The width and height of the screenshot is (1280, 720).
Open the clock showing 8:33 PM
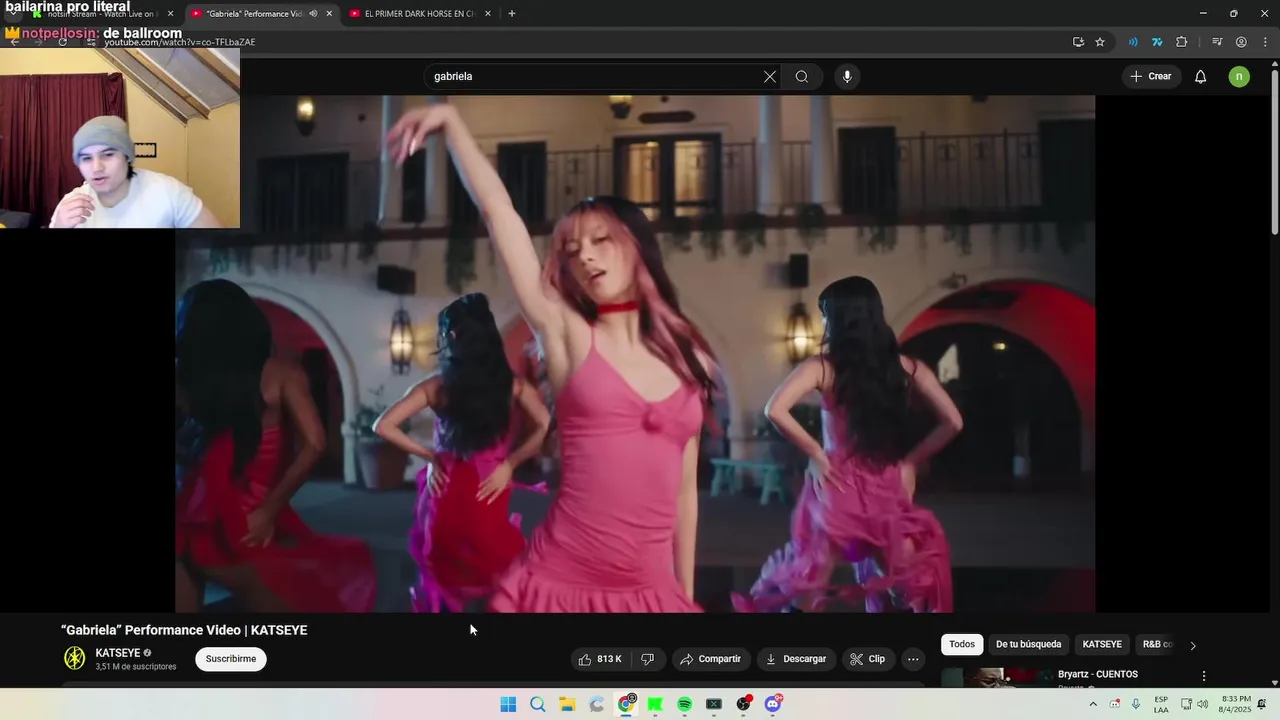point(1235,704)
